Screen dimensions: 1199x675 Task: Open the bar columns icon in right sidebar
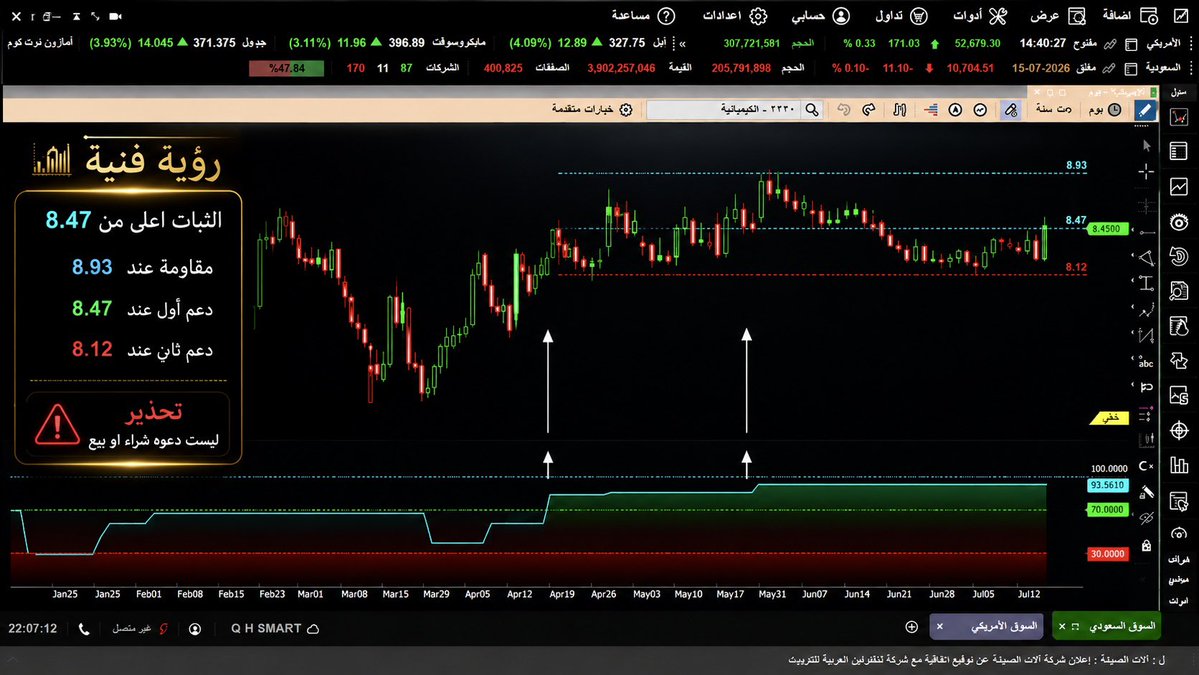click(x=1179, y=466)
